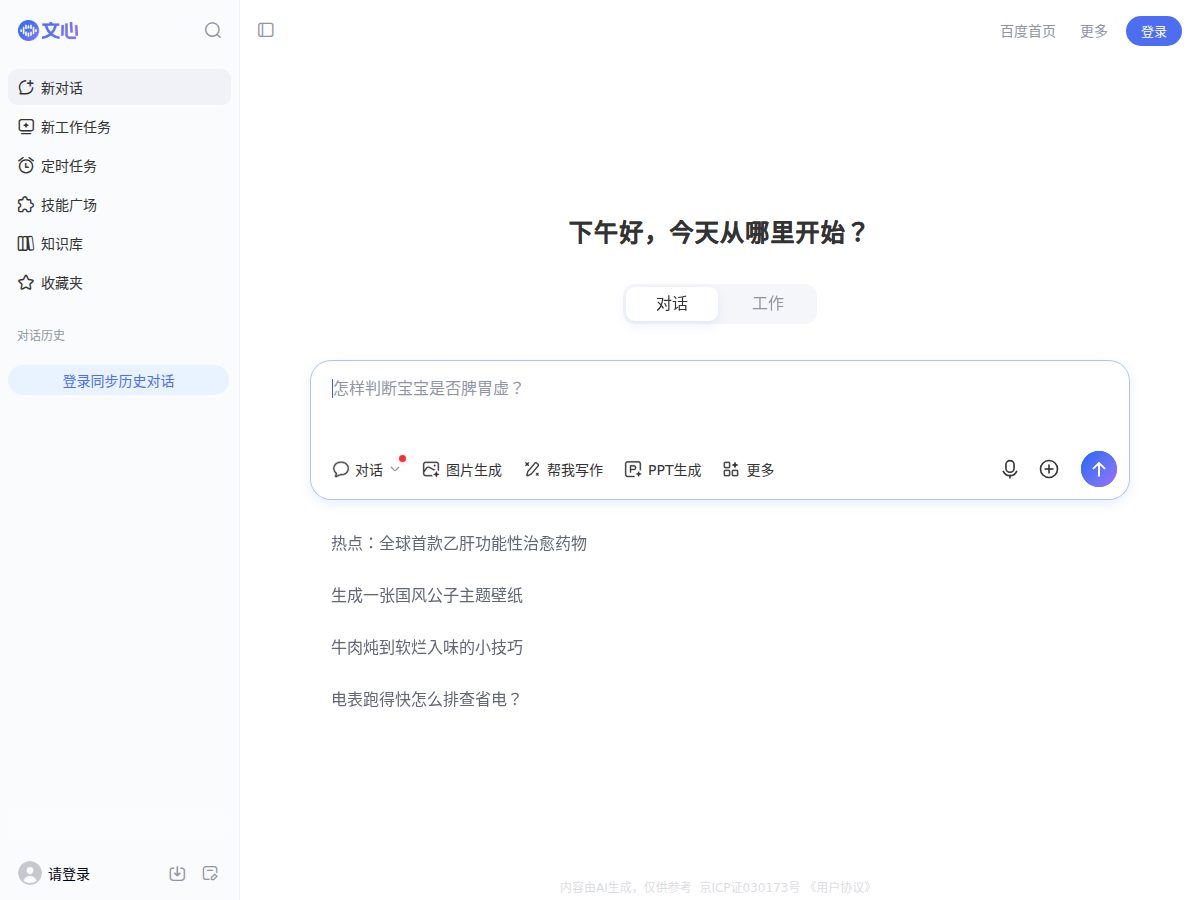Open the 京ICP证030173号 link
Screen dimensions: 1200x900
coord(749,887)
